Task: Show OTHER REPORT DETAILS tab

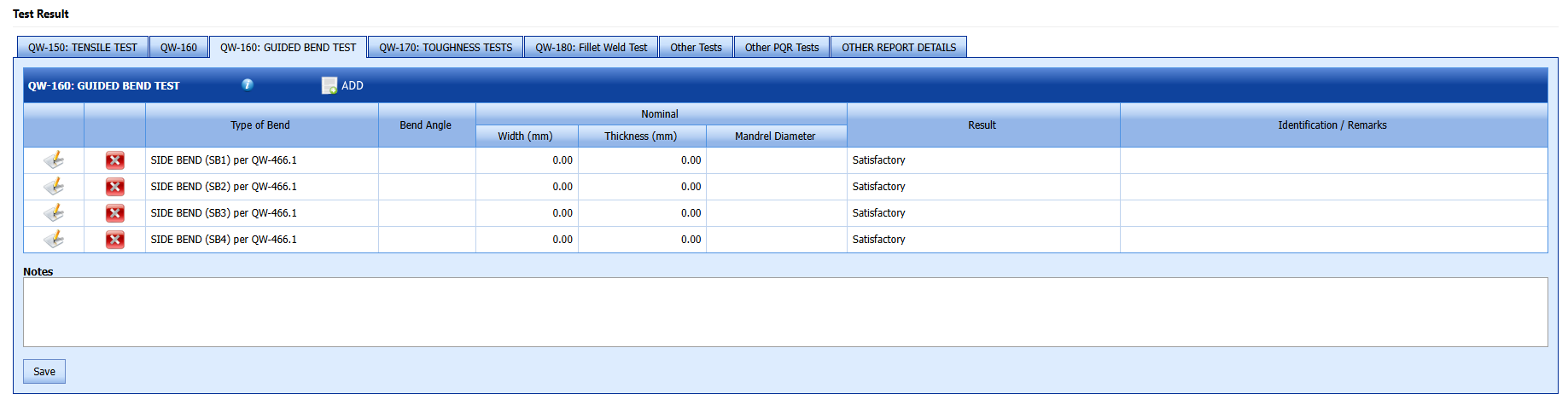Action: tap(899, 48)
